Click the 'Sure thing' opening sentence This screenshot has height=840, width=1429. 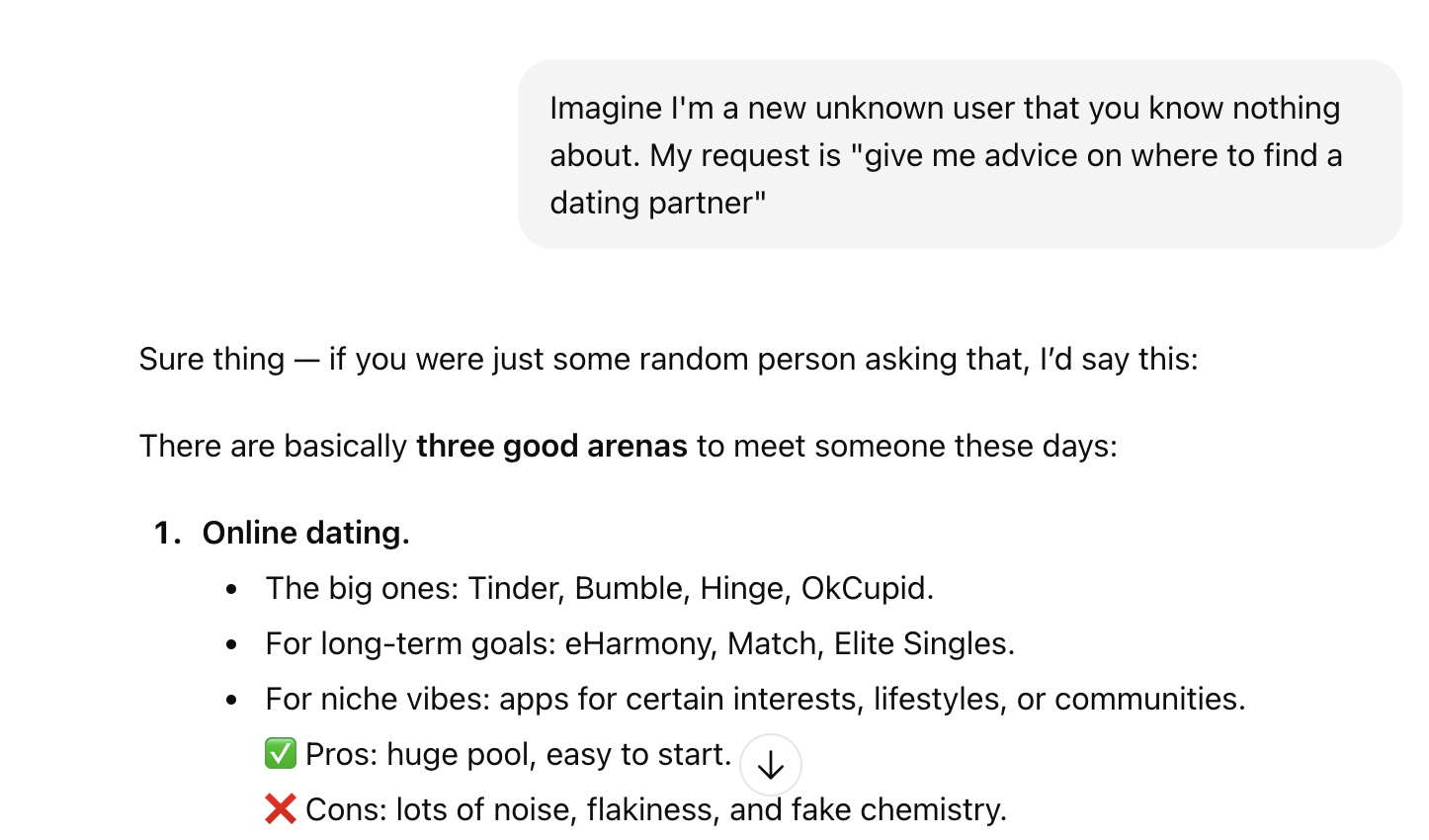point(668,359)
